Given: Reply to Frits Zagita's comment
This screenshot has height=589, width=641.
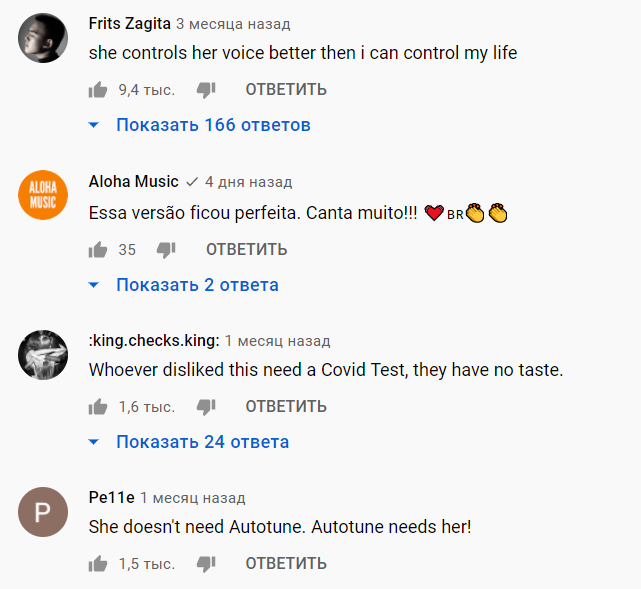Looking at the screenshot, I should 286,90.
